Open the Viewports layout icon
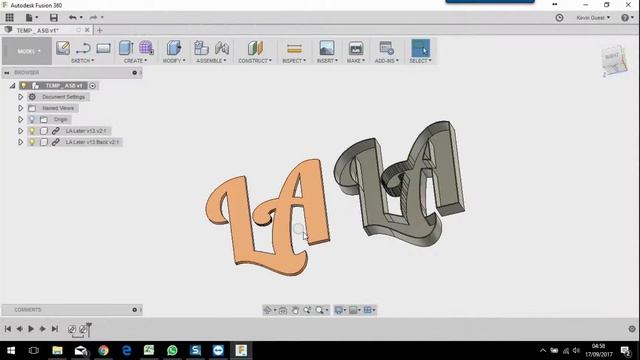 367,310
